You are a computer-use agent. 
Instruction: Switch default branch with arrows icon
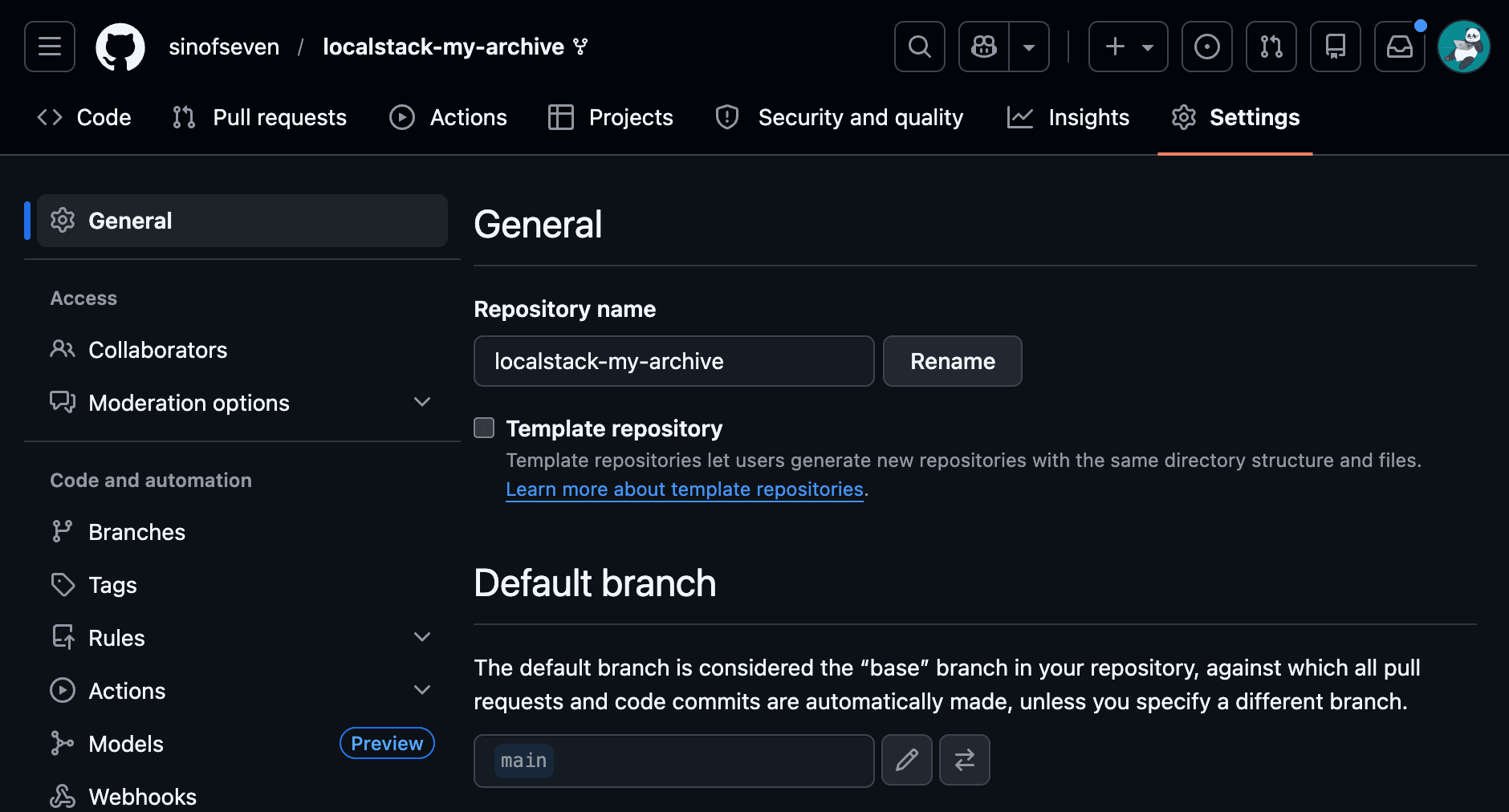(x=964, y=760)
